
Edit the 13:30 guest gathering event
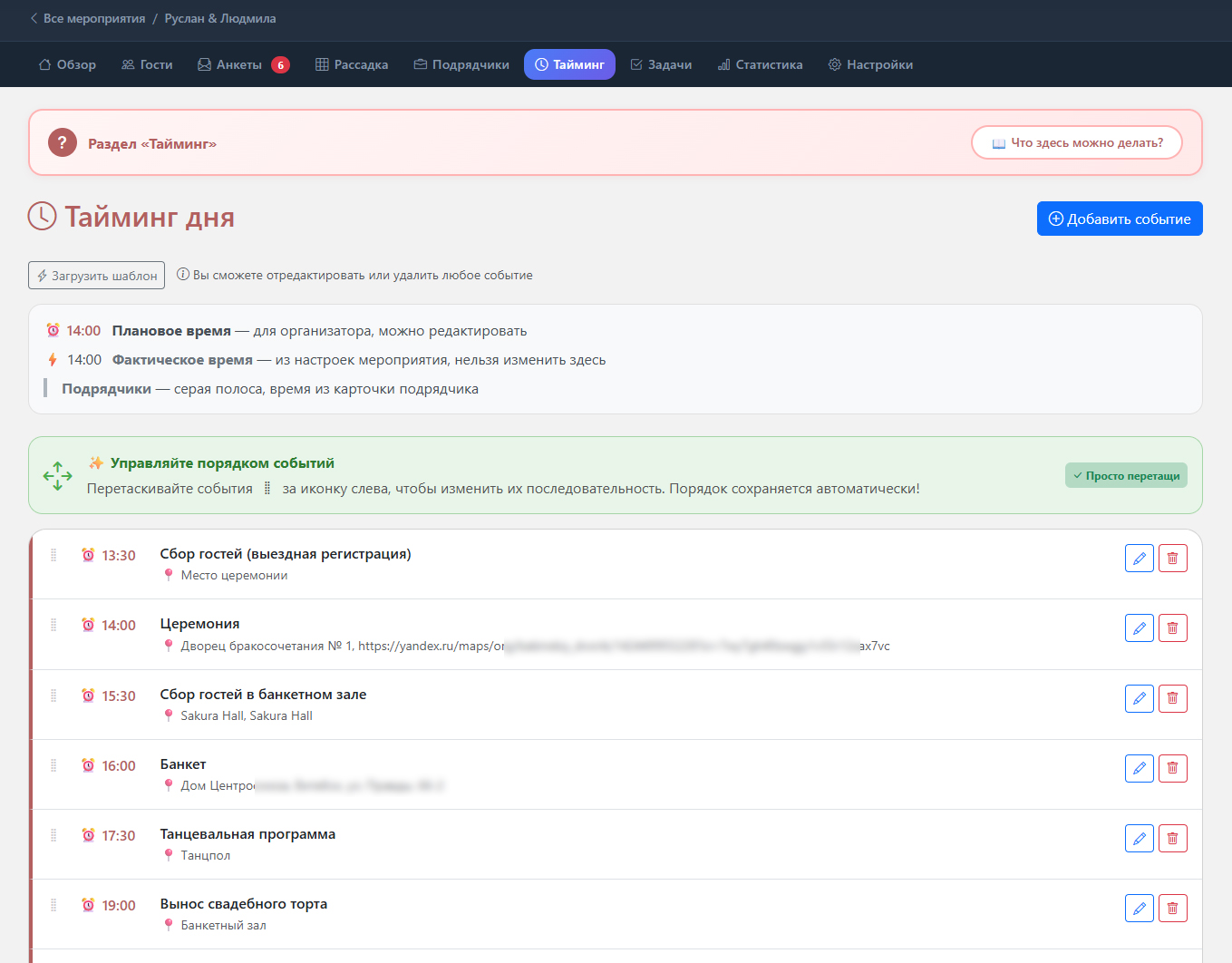point(1140,559)
